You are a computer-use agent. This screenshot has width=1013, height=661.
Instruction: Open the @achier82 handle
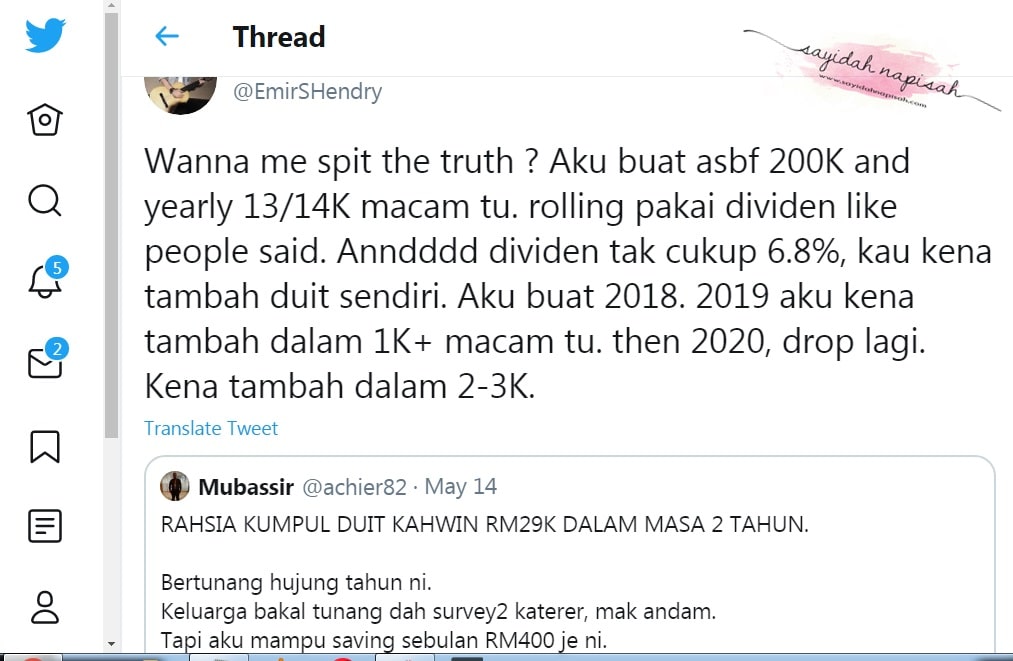coord(354,487)
